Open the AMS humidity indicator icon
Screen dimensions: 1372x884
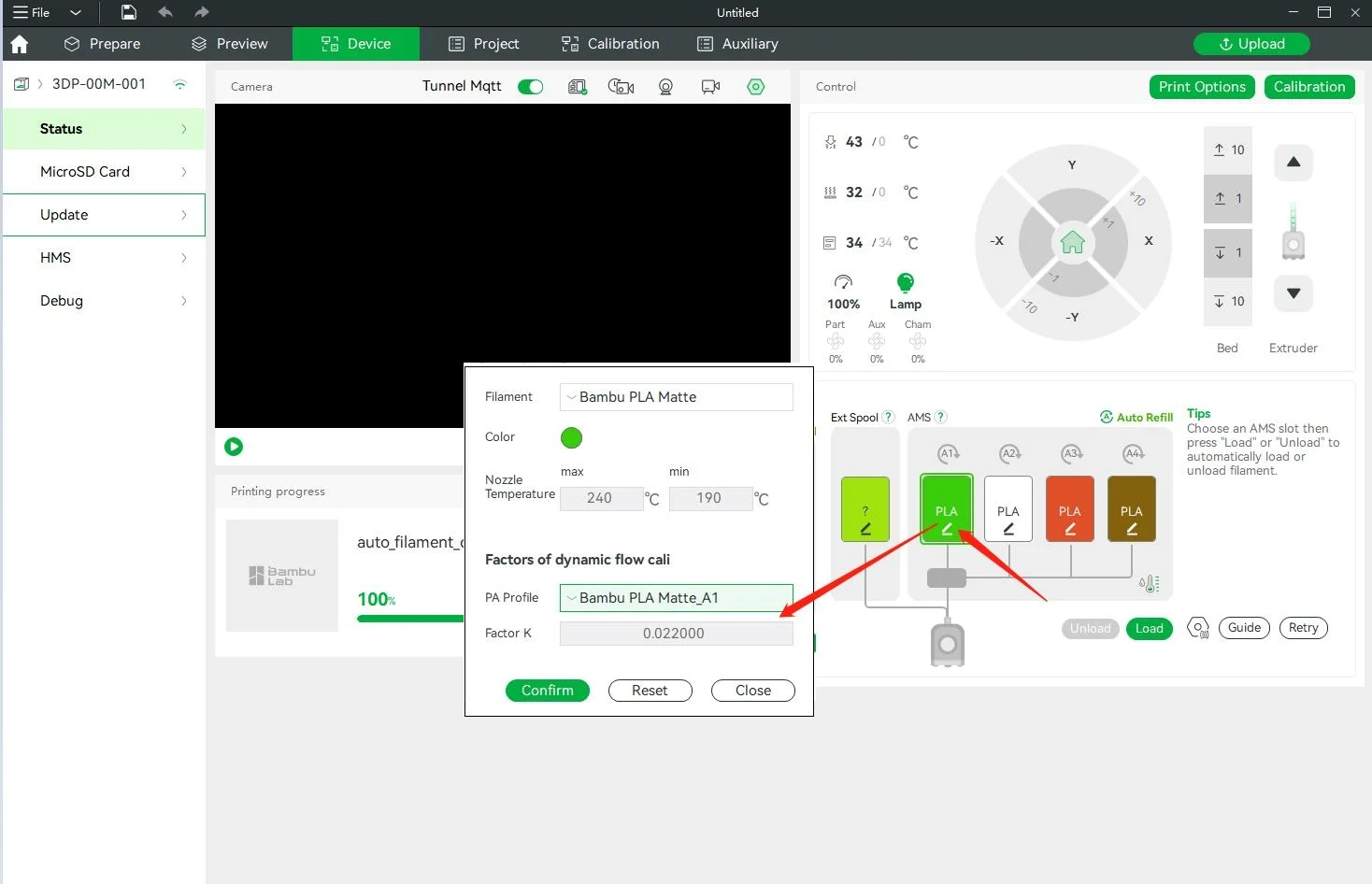(x=1150, y=584)
